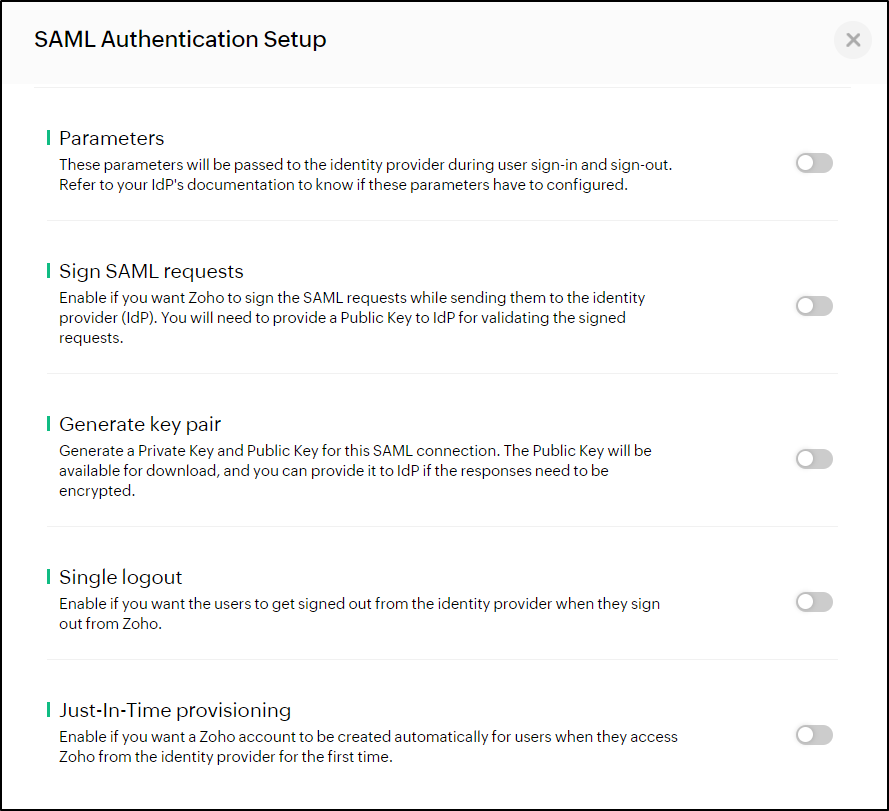Click the Private Key and Public Key description

pos(355,471)
